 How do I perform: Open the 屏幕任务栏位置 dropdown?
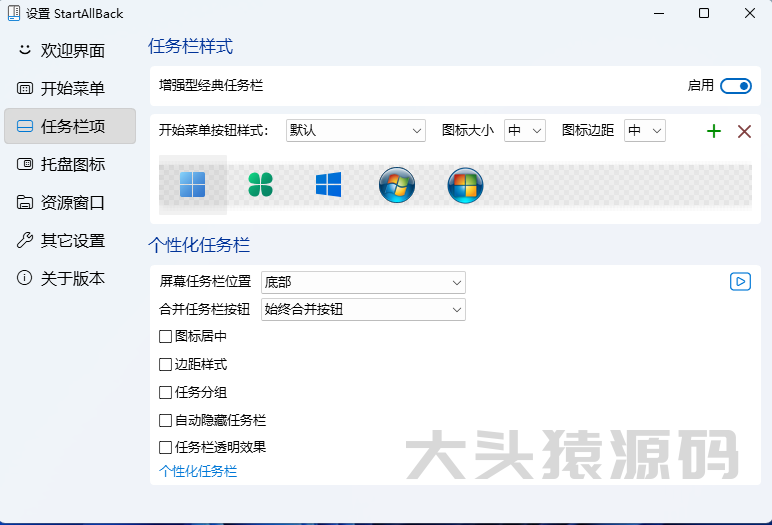363,282
